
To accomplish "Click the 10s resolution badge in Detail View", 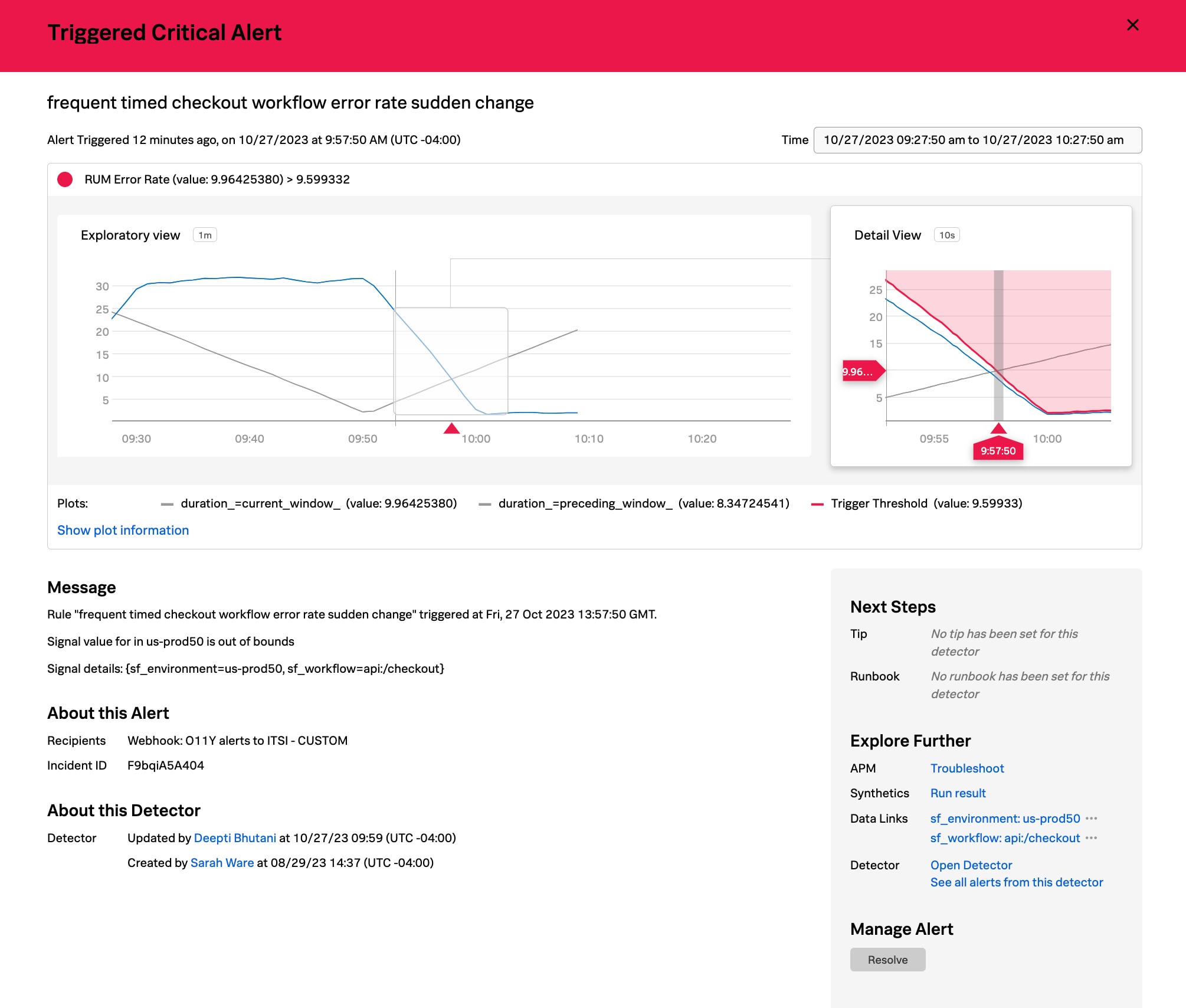I will [946, 235].
